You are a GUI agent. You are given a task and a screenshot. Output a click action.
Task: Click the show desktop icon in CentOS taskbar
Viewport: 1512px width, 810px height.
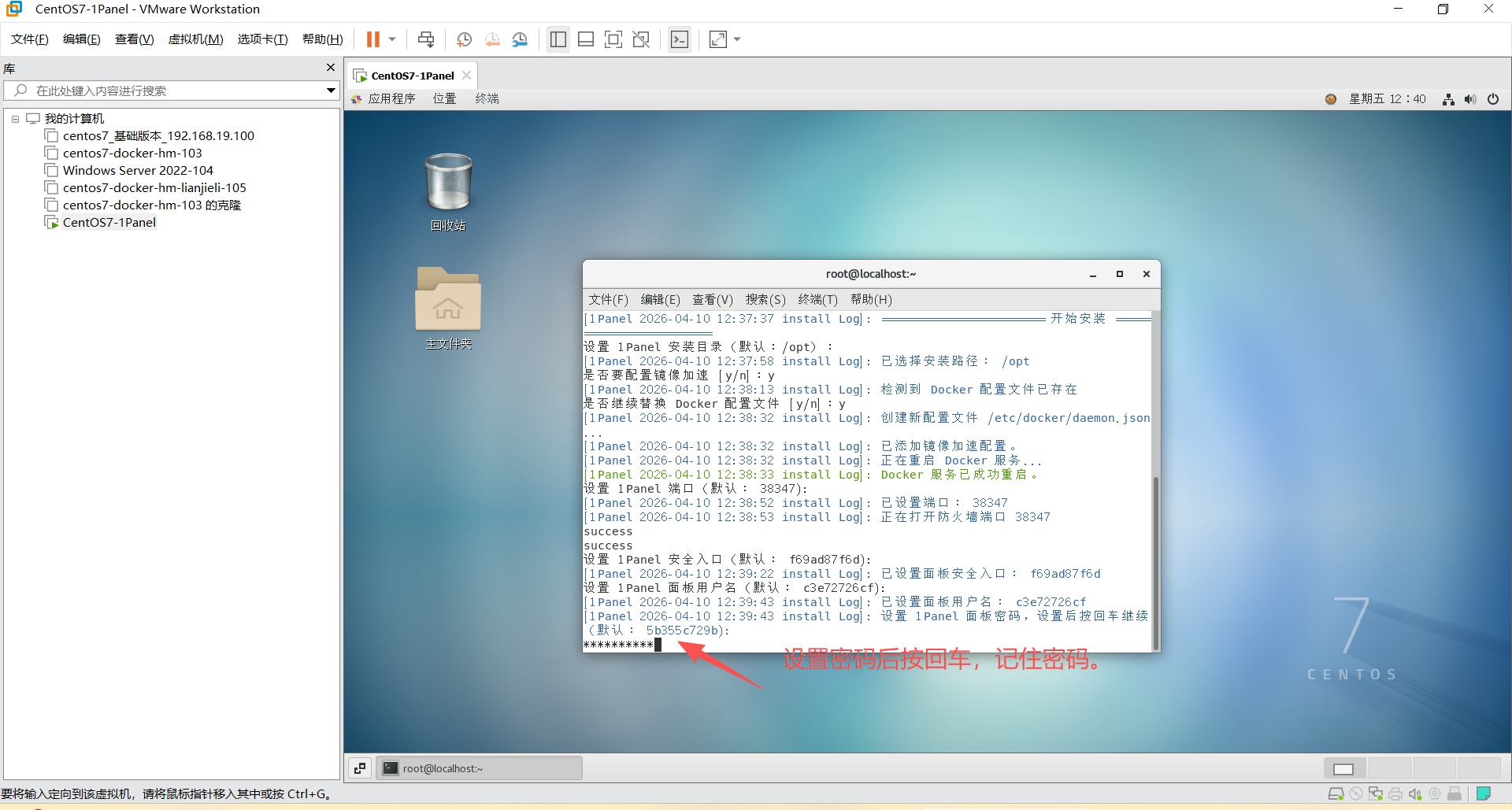pyautogui.click(x=360, y=768)
